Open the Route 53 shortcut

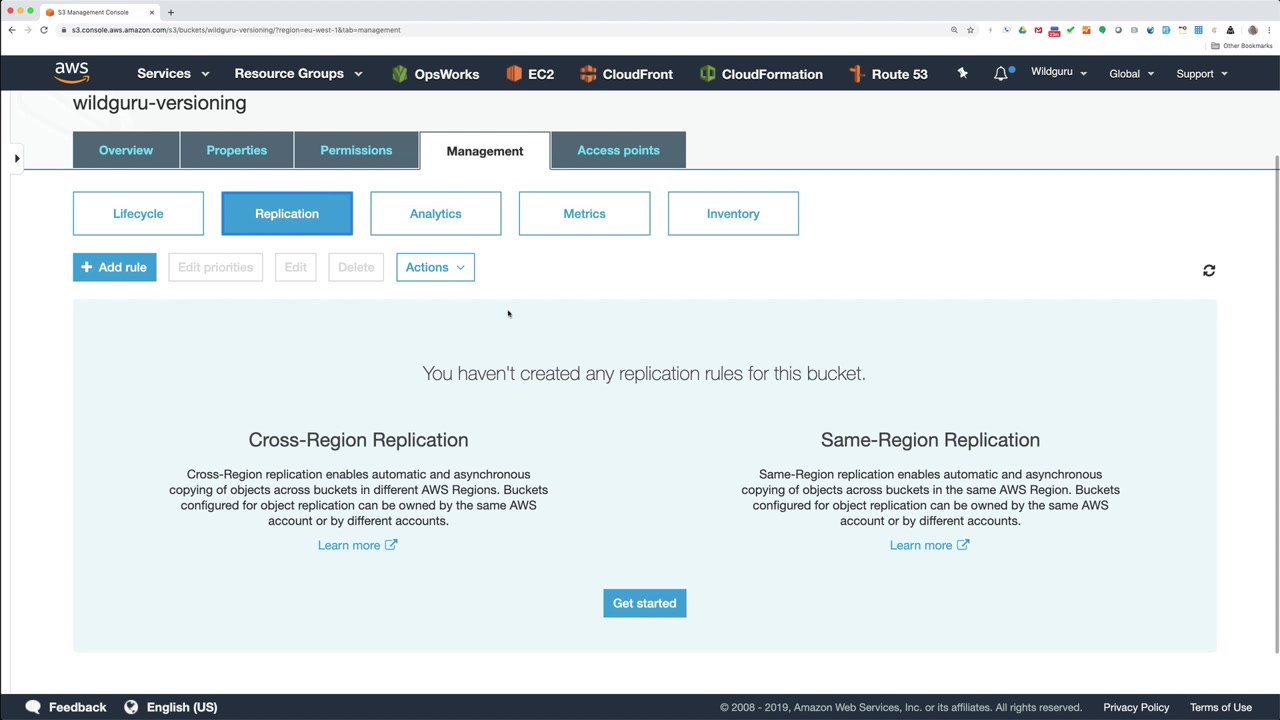(x=888, y=74)
